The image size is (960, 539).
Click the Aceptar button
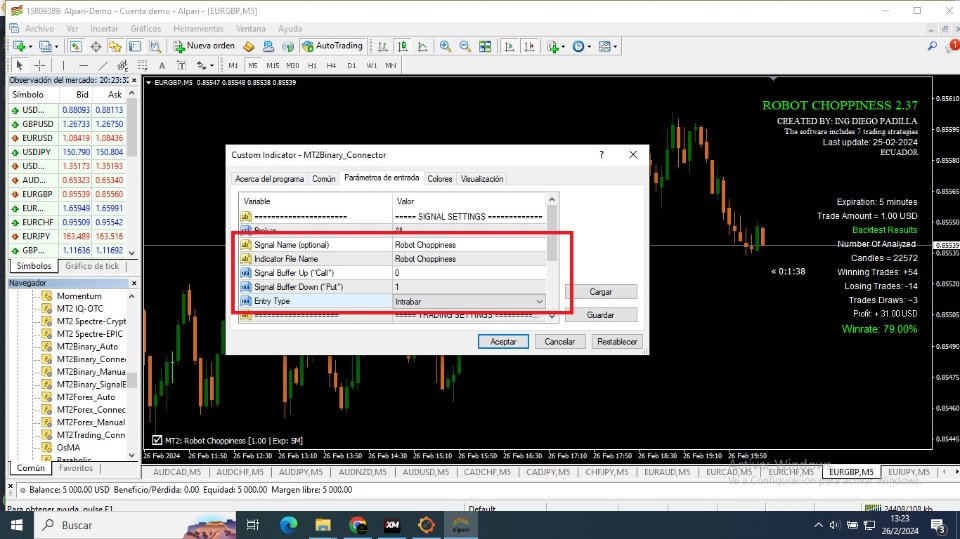(x=503, y=341)
